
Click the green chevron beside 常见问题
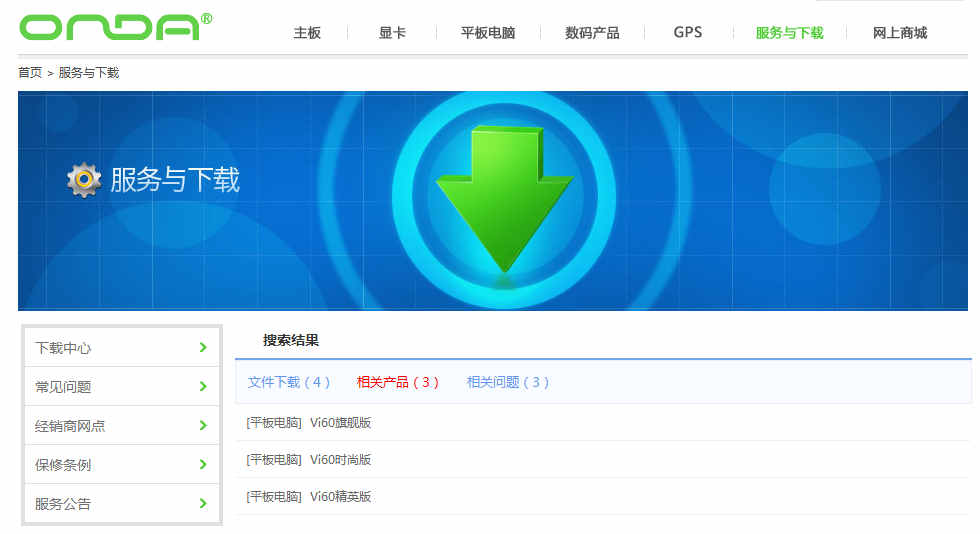coord(203,386)
